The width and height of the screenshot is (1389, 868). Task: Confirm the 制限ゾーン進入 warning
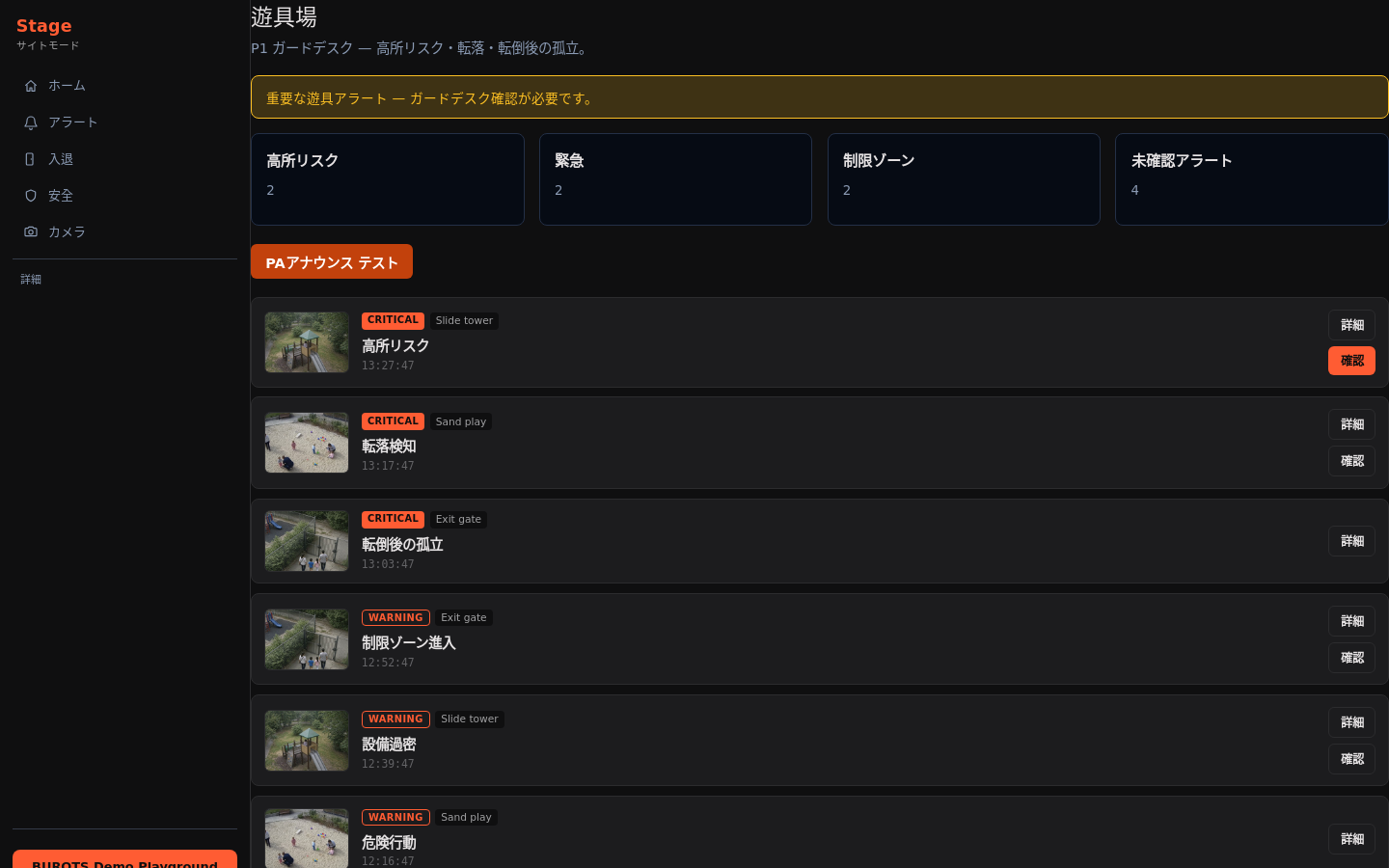[x=1351, y=658]
